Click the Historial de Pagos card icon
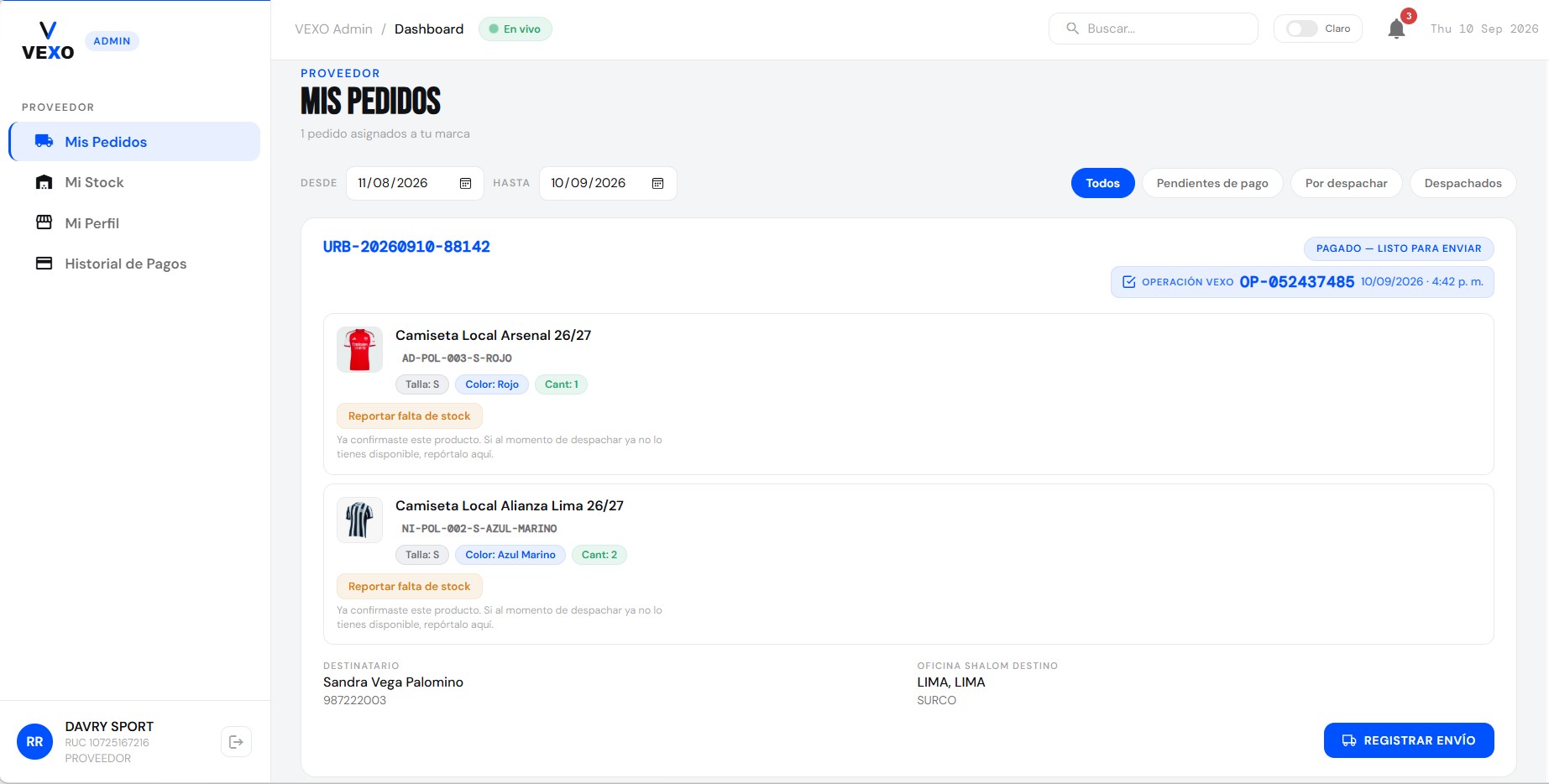 (x=44, y=264)
